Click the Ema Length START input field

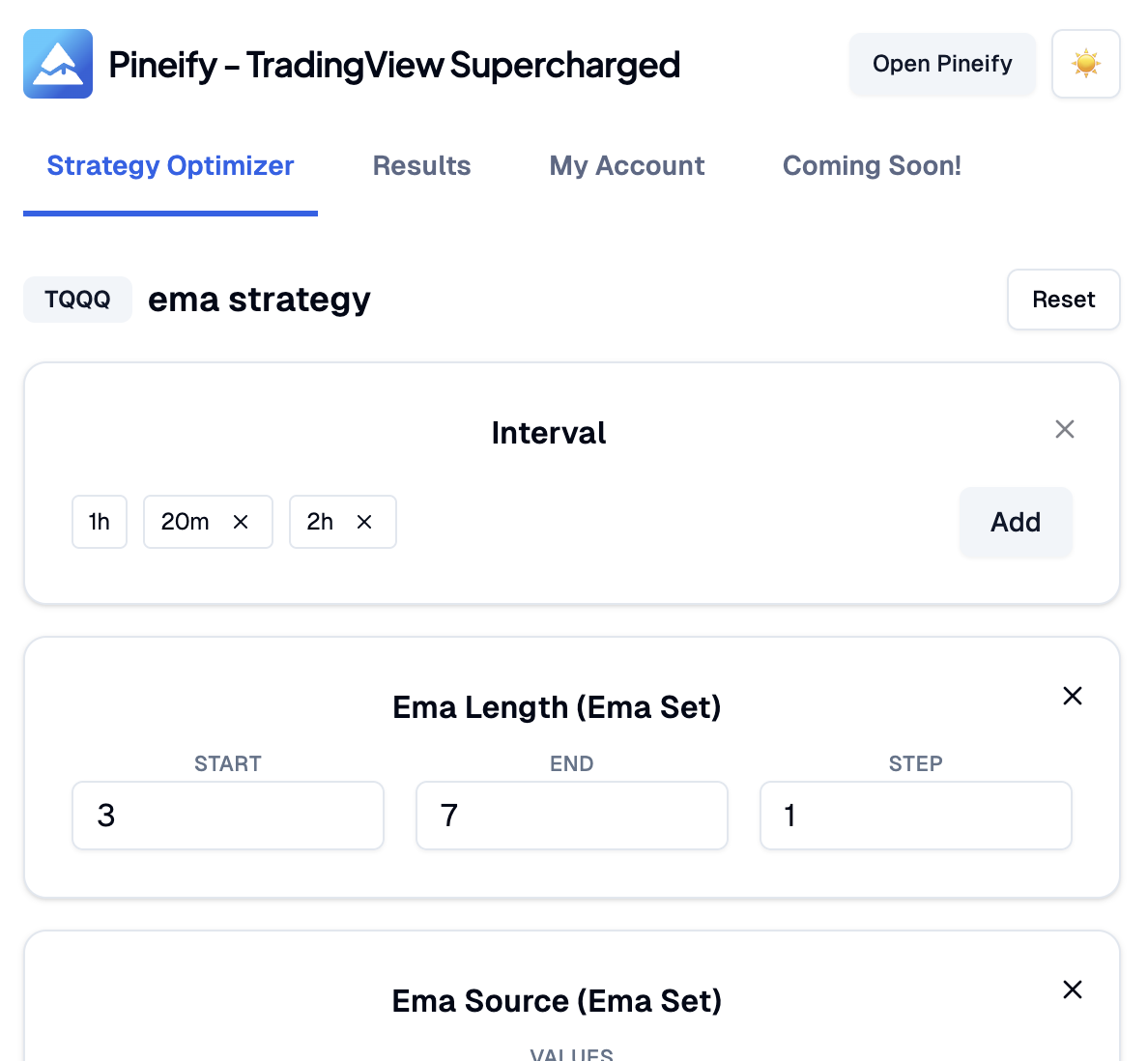point(228,816)
